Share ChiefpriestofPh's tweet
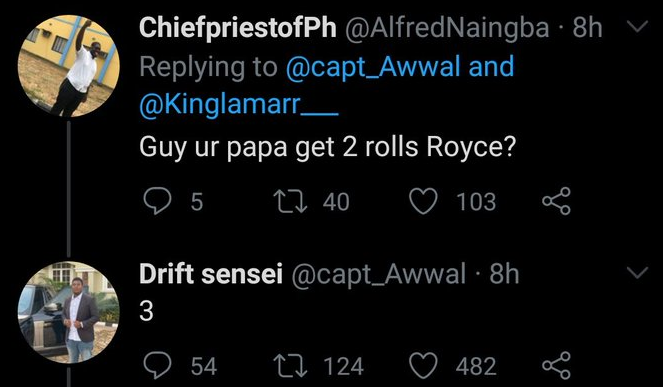 [556, 201]
